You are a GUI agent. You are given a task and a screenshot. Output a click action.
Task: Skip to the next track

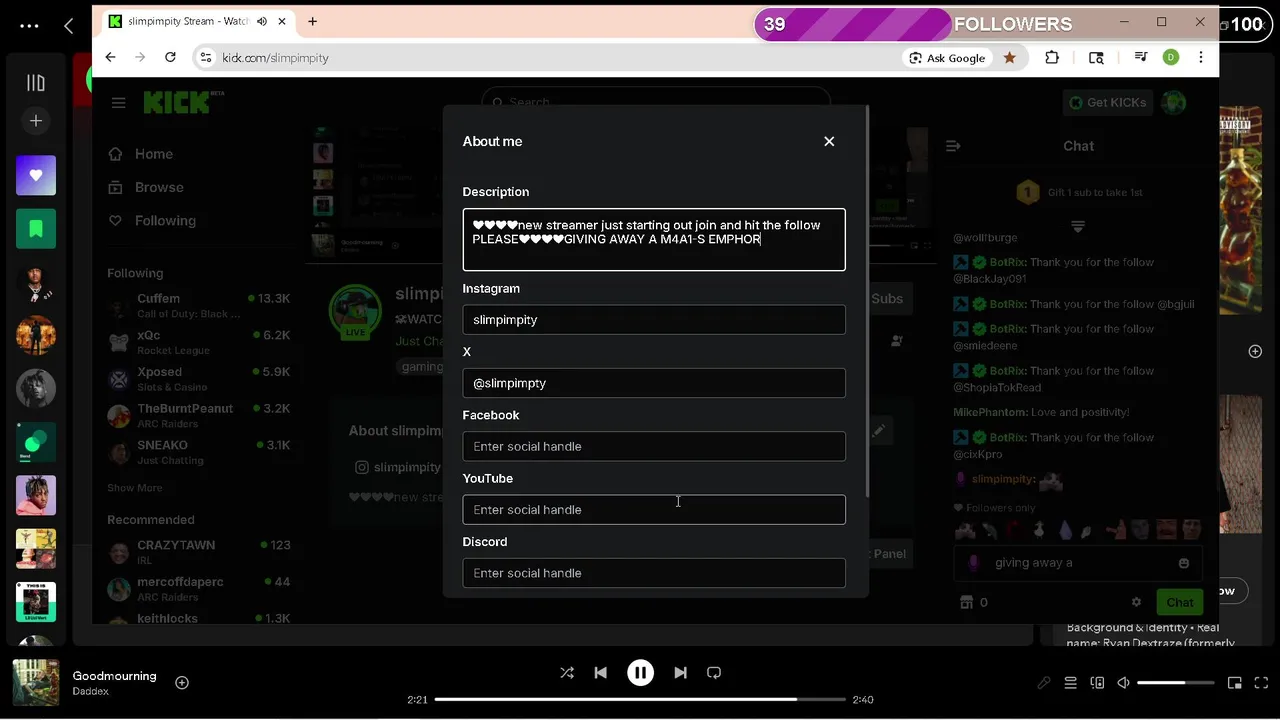coord(680,673)
